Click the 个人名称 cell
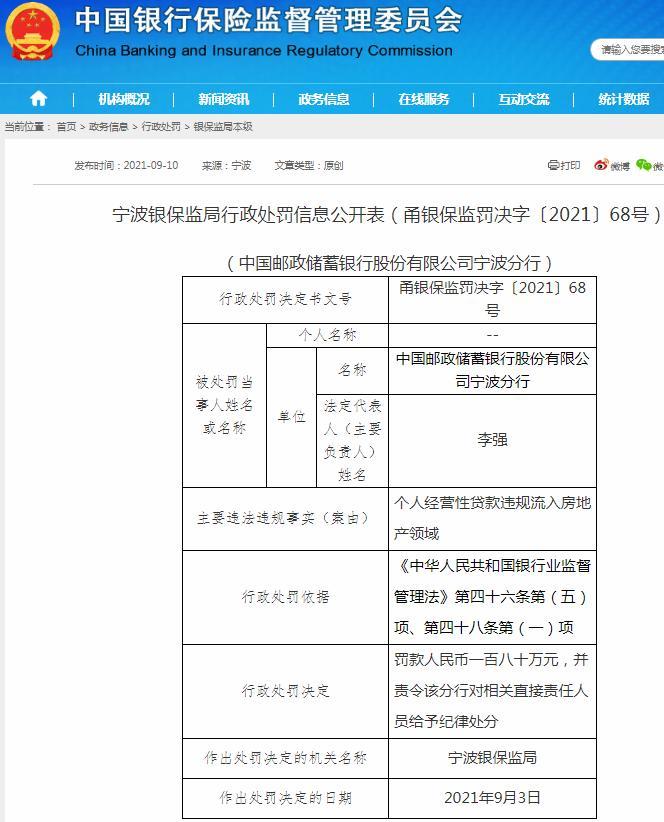The width and height of the screenshot is (664, 822). (327, 335)
